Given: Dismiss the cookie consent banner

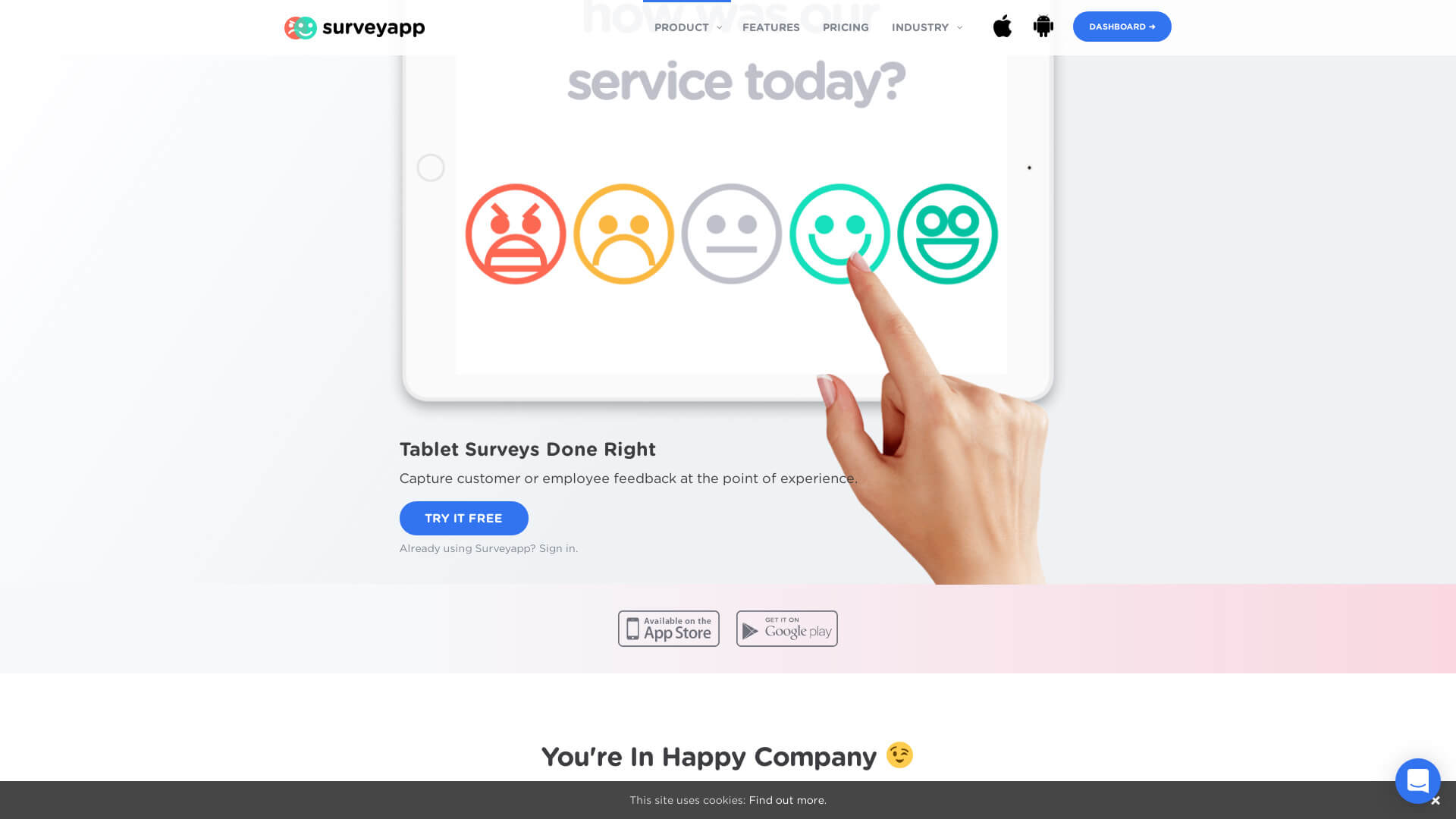Looking at the screenshot, I should coord(1436,800).
